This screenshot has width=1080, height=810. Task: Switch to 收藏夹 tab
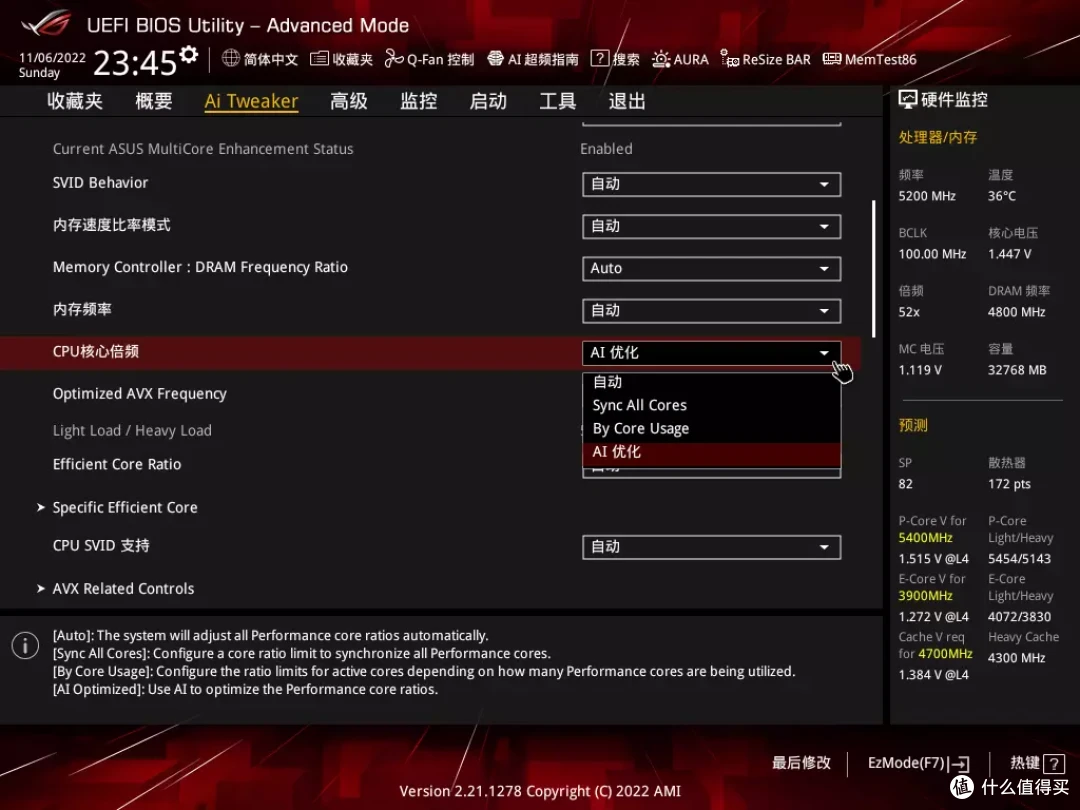click(x=75, y=101)
